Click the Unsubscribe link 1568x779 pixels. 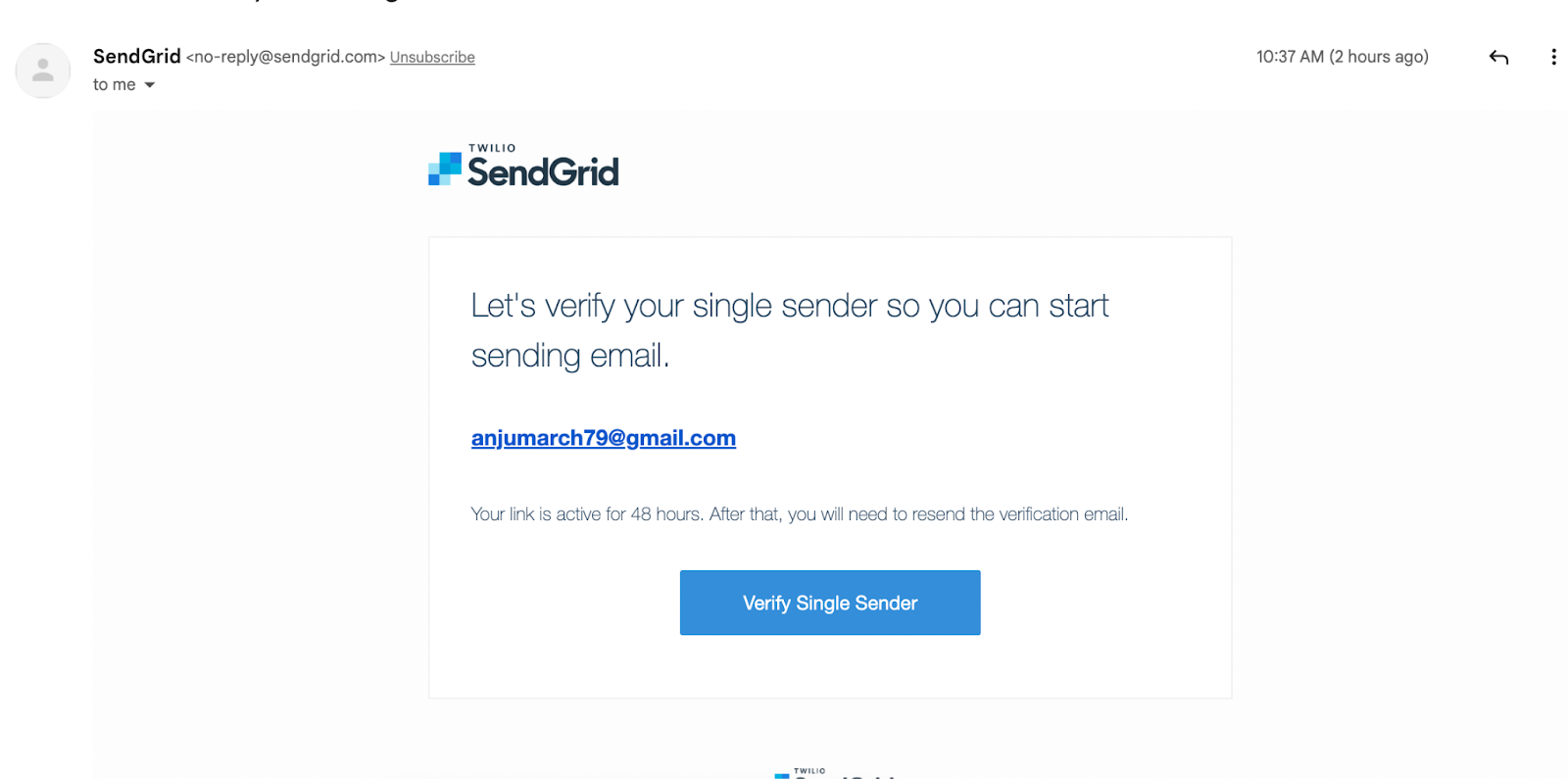pyautogui.click(x=432, y=57)
